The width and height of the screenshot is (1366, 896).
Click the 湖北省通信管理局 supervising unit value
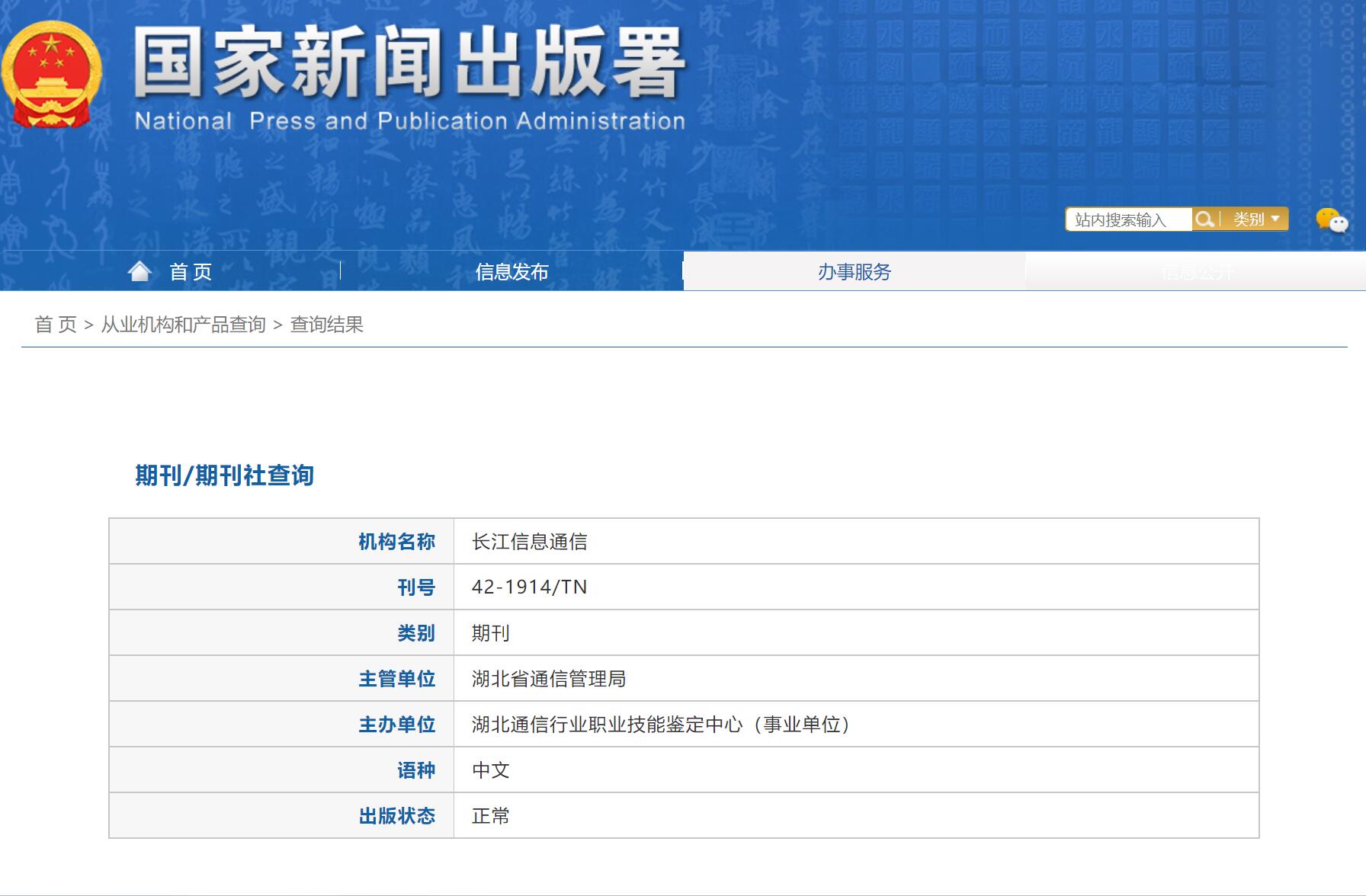[548, 679]
